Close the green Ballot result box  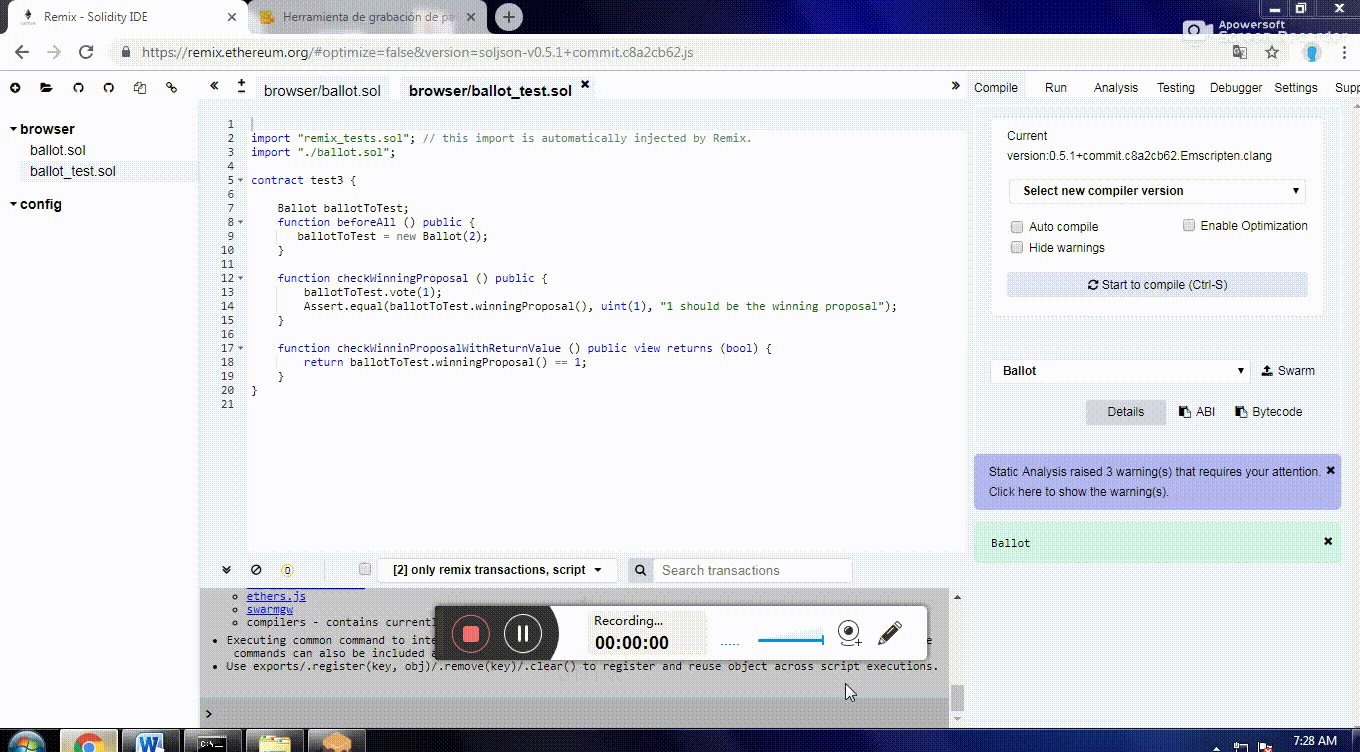pyautogui.click(x=1328, y=541)
